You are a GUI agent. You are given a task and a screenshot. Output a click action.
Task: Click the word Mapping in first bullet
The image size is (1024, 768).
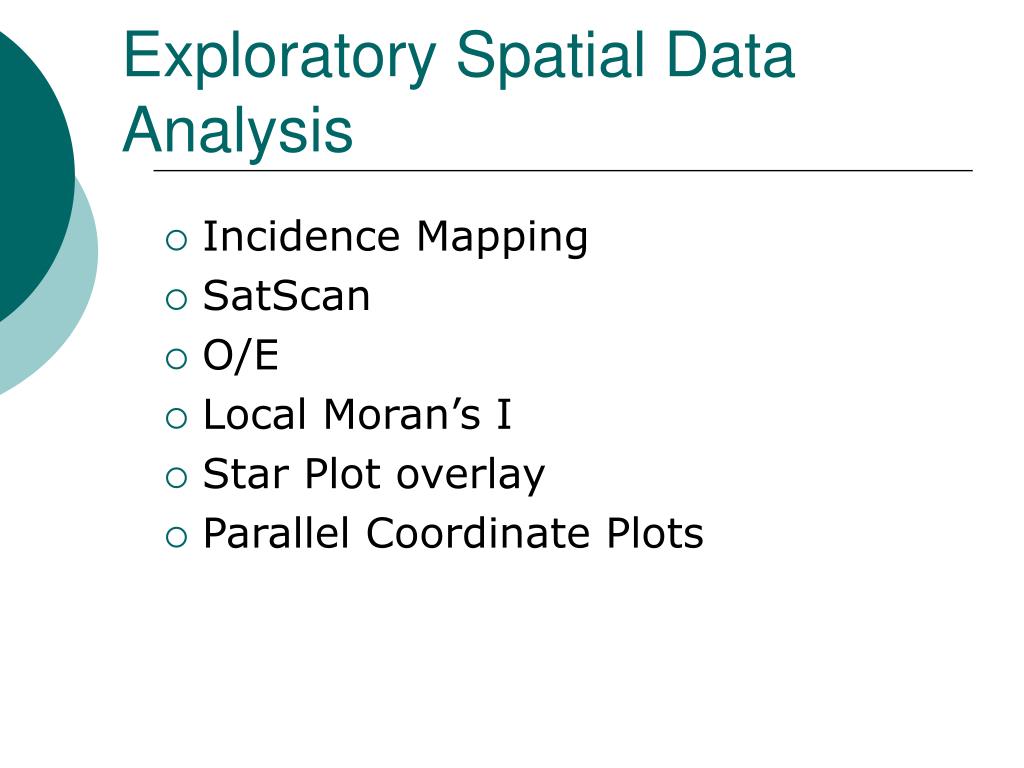(x=502, y=239)
